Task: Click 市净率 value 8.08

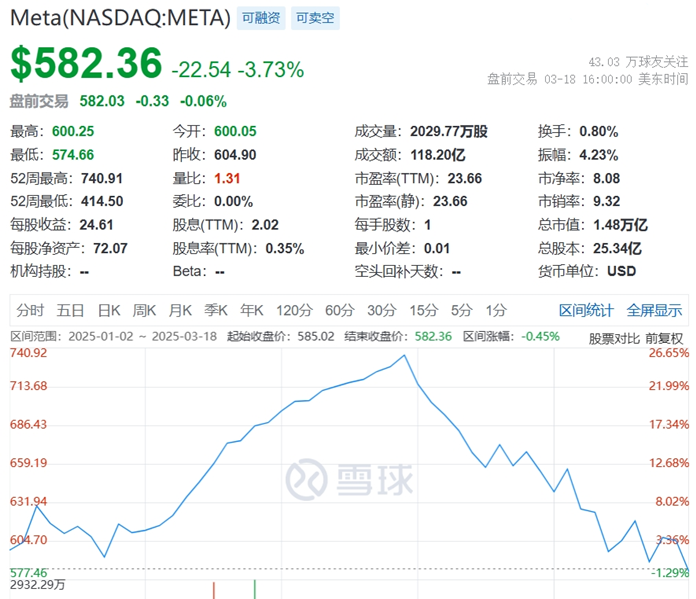Action: (607, 179)
